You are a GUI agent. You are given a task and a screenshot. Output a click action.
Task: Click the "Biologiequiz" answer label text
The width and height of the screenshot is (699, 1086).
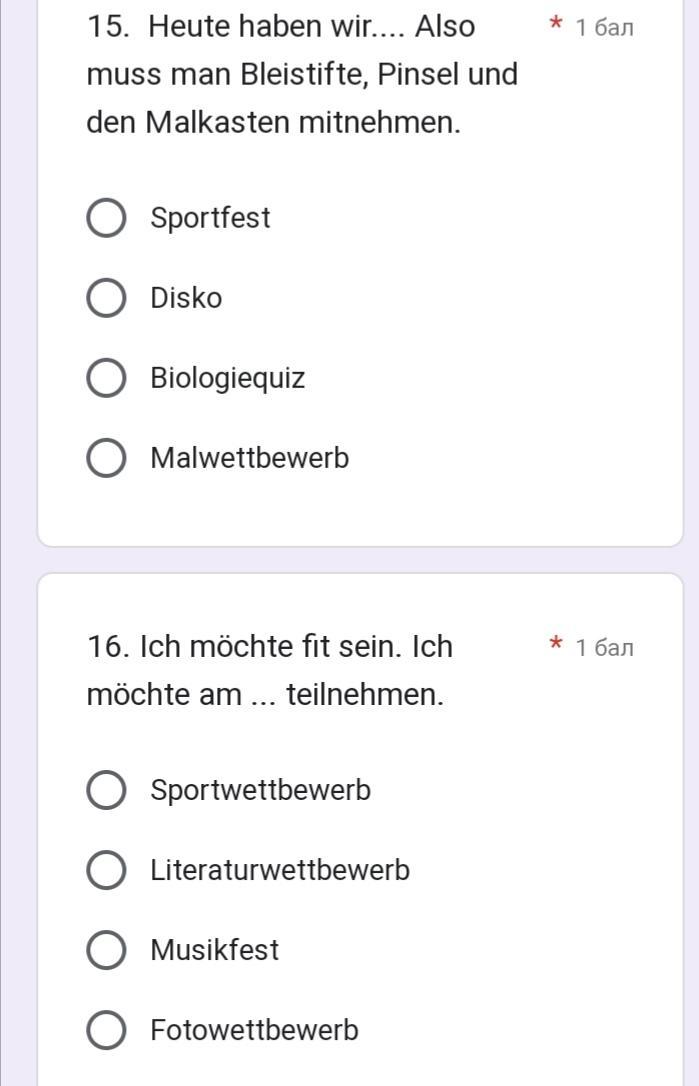227,378
